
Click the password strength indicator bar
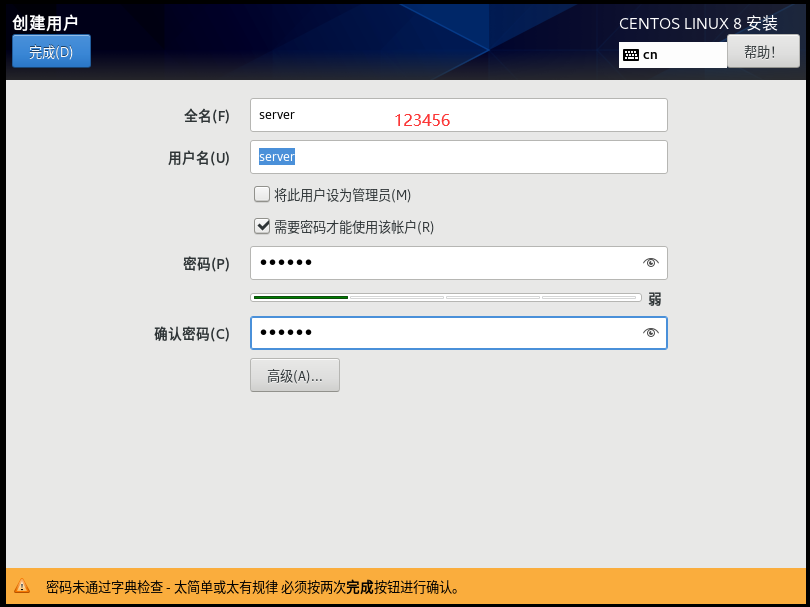click(445, 297)
